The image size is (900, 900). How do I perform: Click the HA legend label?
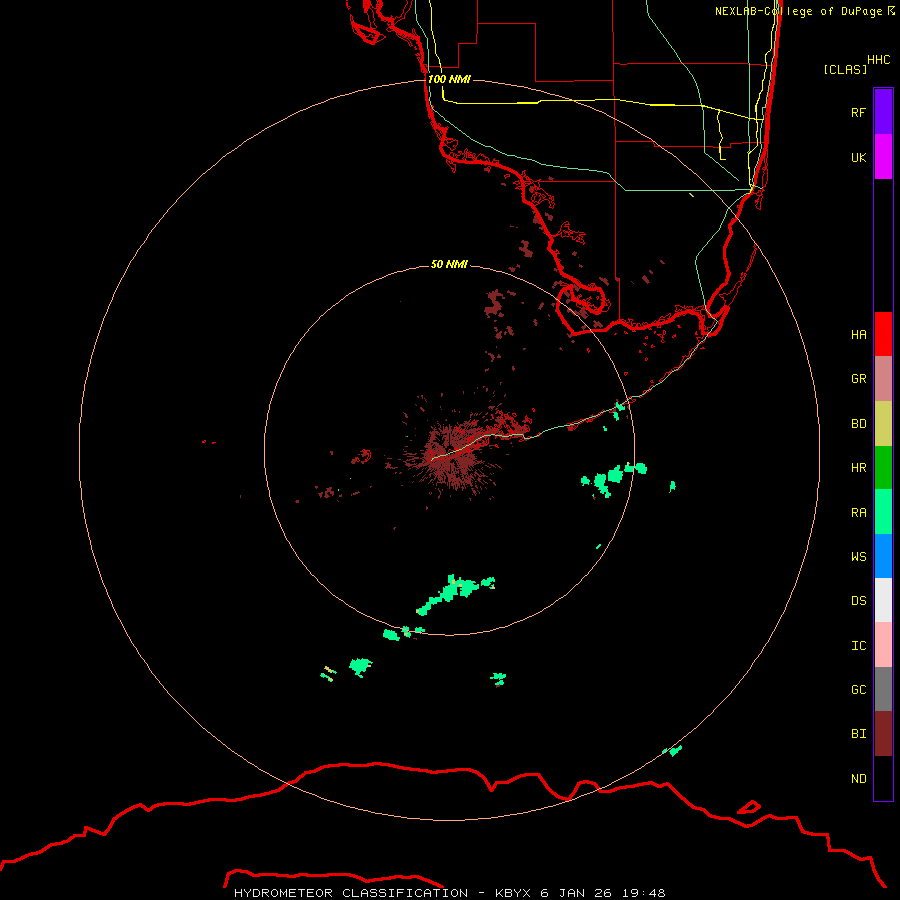(858, 334)
